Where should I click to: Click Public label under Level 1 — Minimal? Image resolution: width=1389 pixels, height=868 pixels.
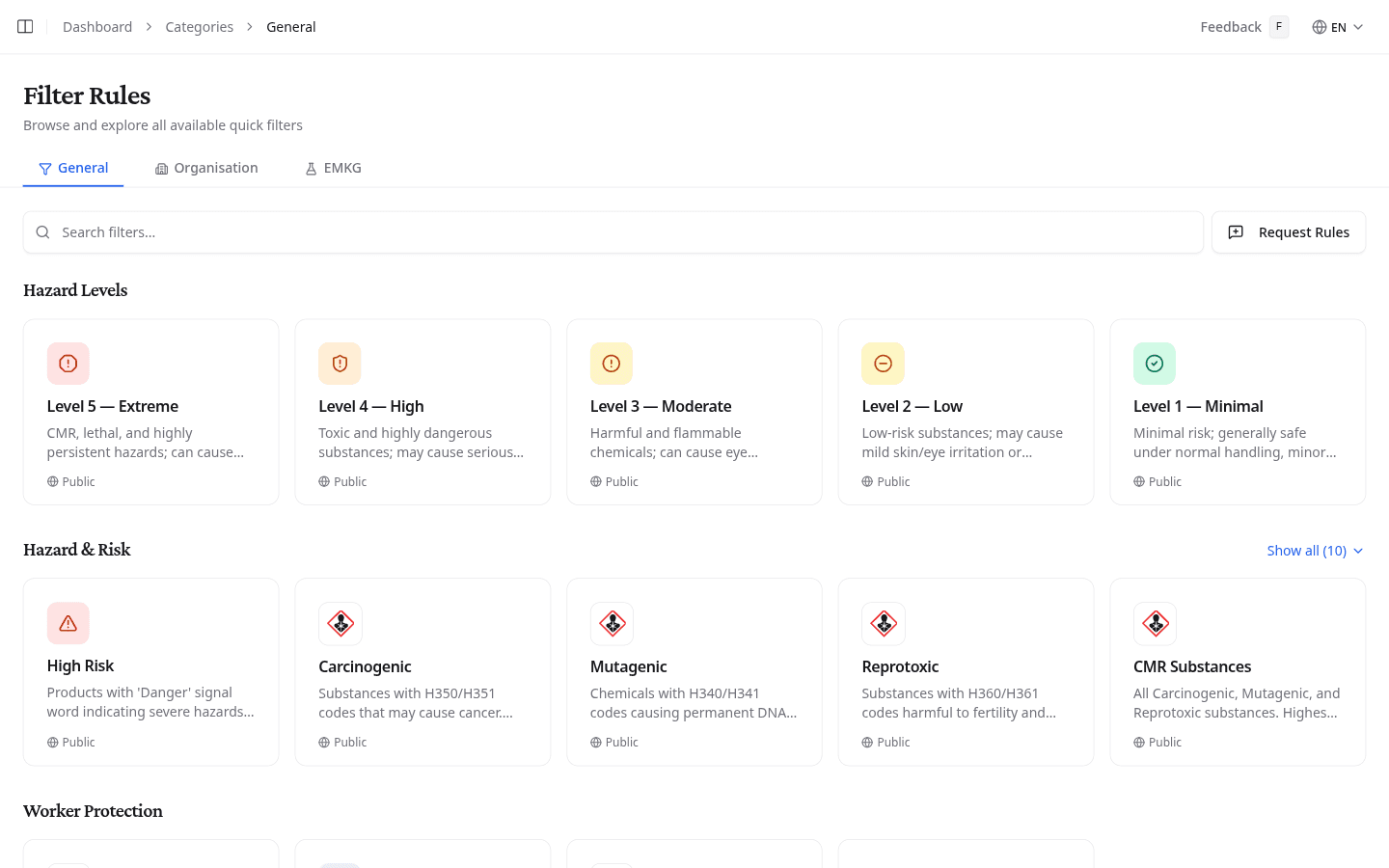click(x=1165, y=481)
